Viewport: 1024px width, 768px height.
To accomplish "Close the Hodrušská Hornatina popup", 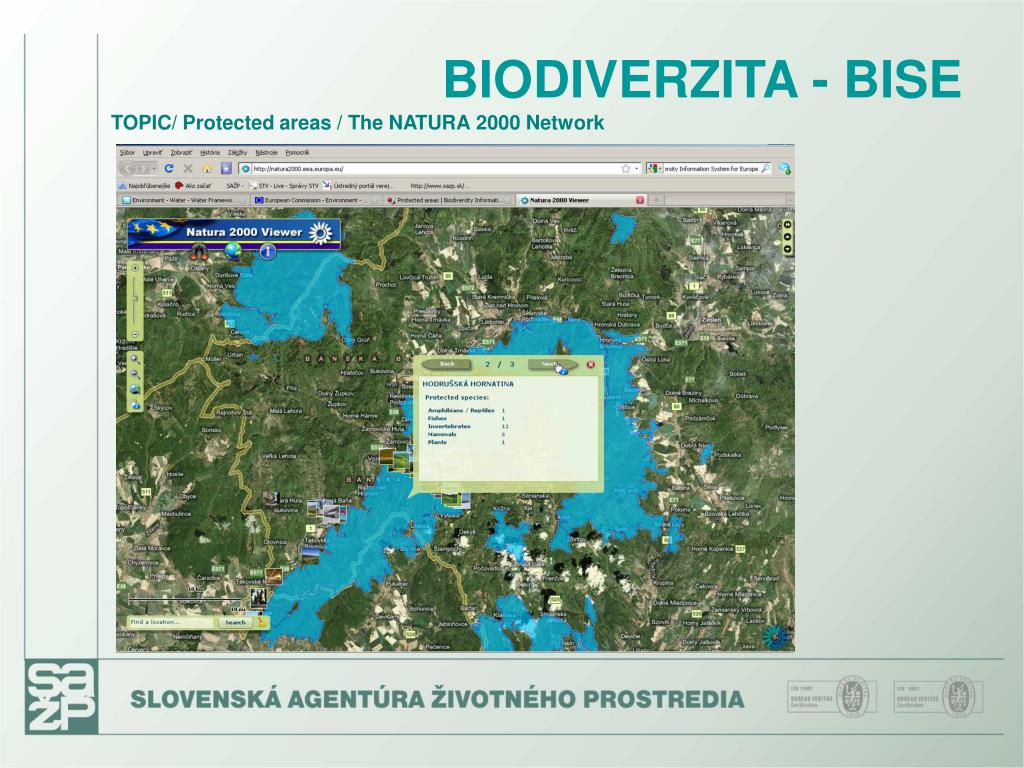I will click(x=590, y=365).
